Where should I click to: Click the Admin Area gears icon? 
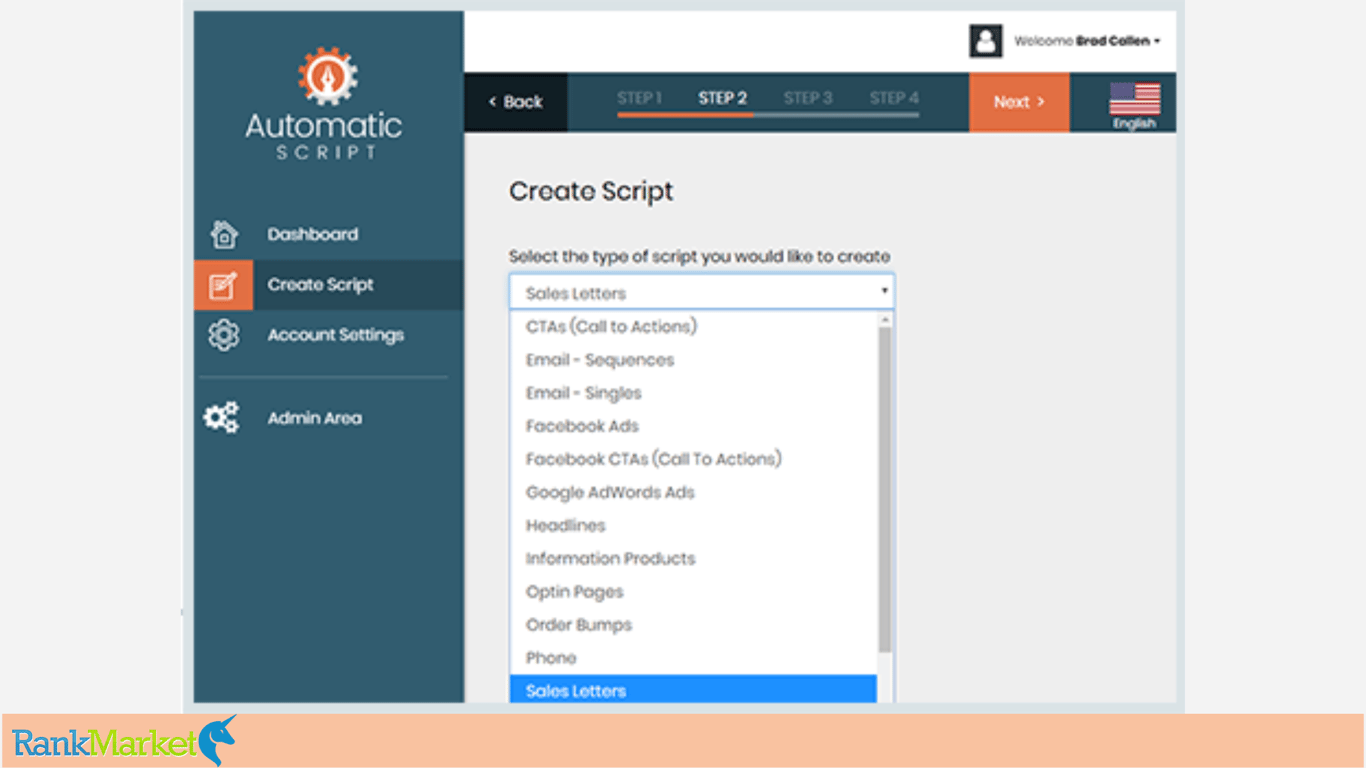[222, 418]
